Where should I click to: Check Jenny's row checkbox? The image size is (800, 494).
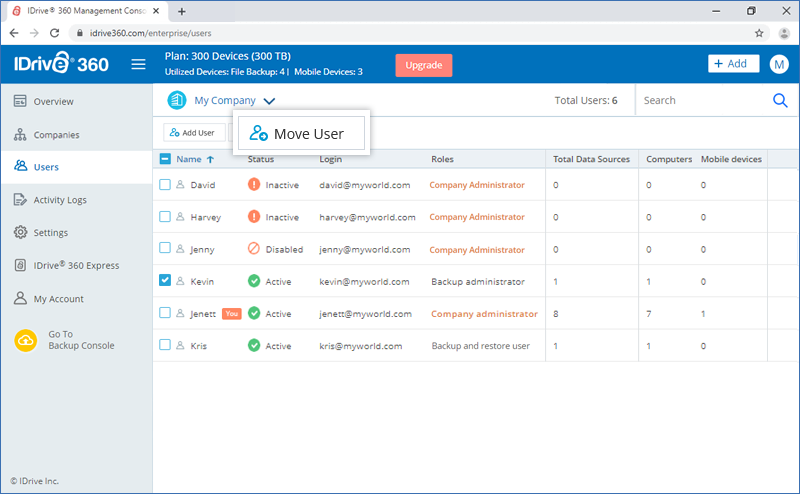click(x=165, y=248)
